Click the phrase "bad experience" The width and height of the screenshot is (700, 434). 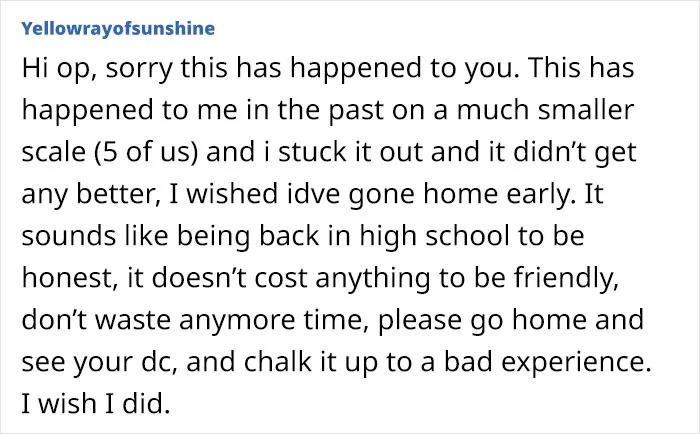pos(547,363)
